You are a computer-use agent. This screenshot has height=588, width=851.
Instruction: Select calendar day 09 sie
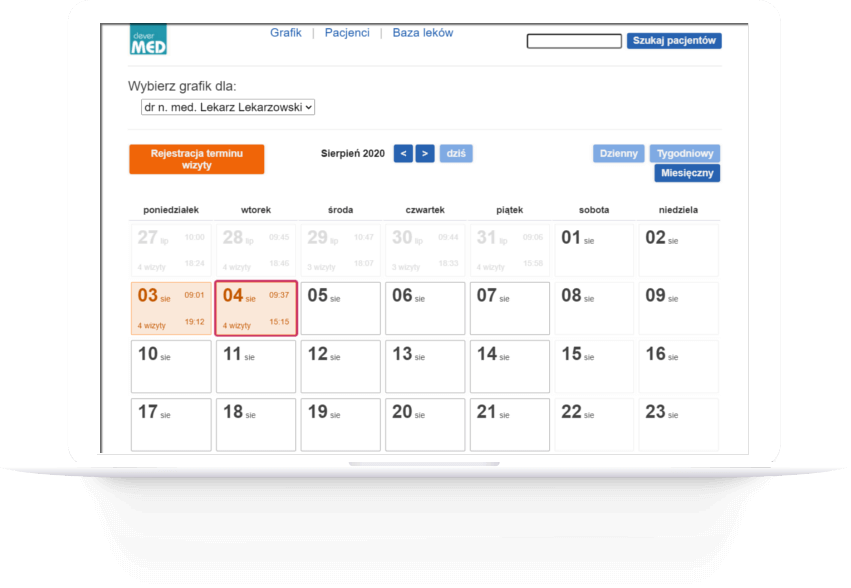click(678, 308)
